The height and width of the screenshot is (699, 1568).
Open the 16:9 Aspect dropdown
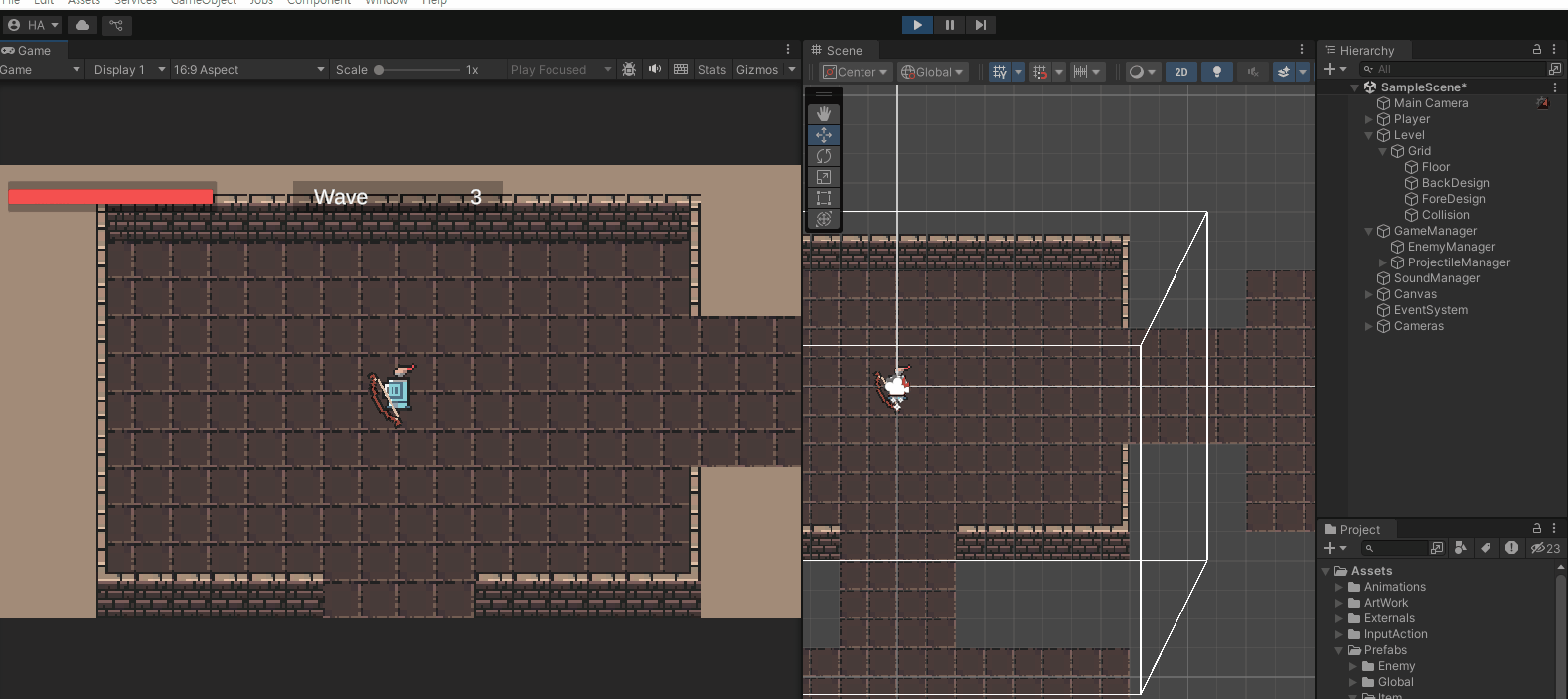click(x=248, y=70)
